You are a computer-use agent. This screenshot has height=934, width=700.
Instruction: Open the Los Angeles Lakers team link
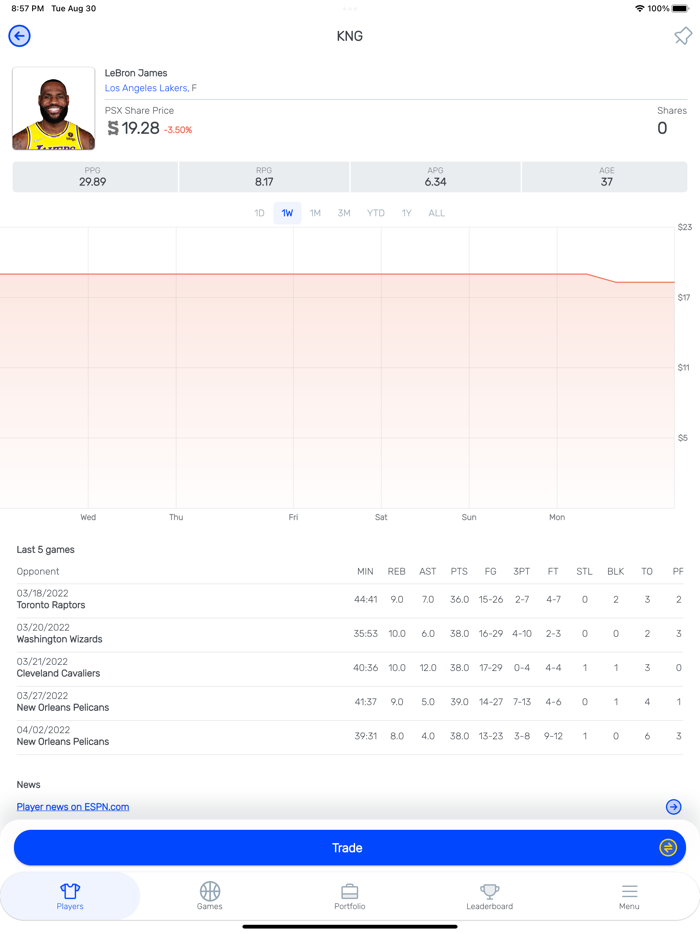pyautogui.click(x=147, y=88)
